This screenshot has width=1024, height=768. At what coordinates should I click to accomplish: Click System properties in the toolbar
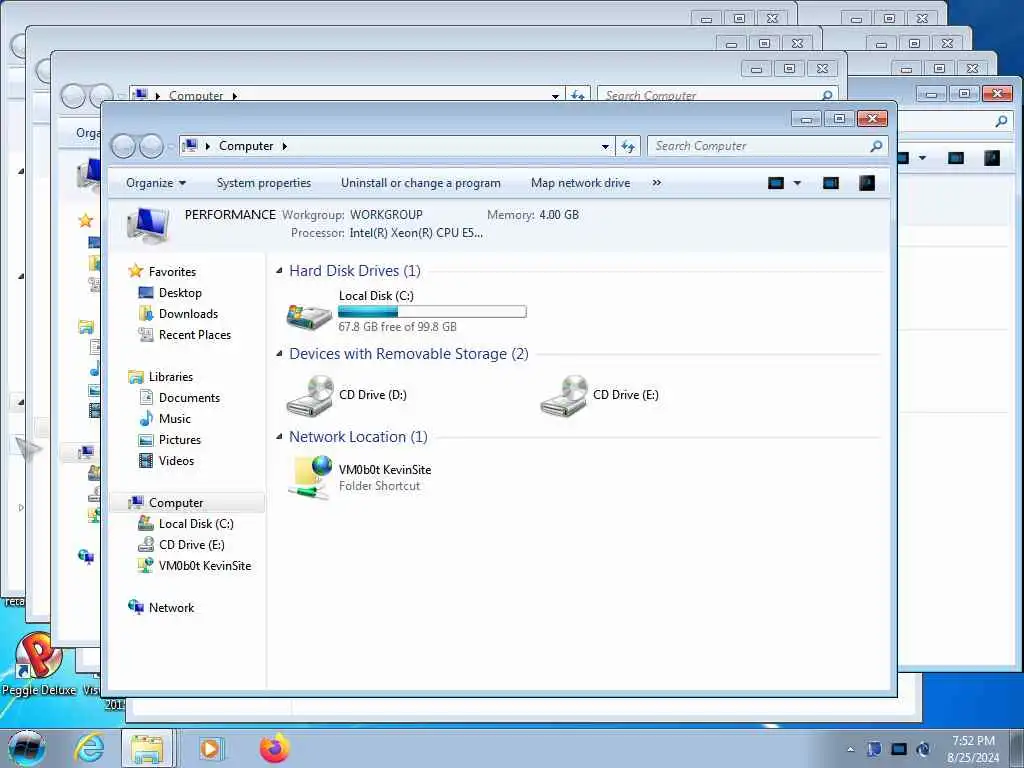264,183
